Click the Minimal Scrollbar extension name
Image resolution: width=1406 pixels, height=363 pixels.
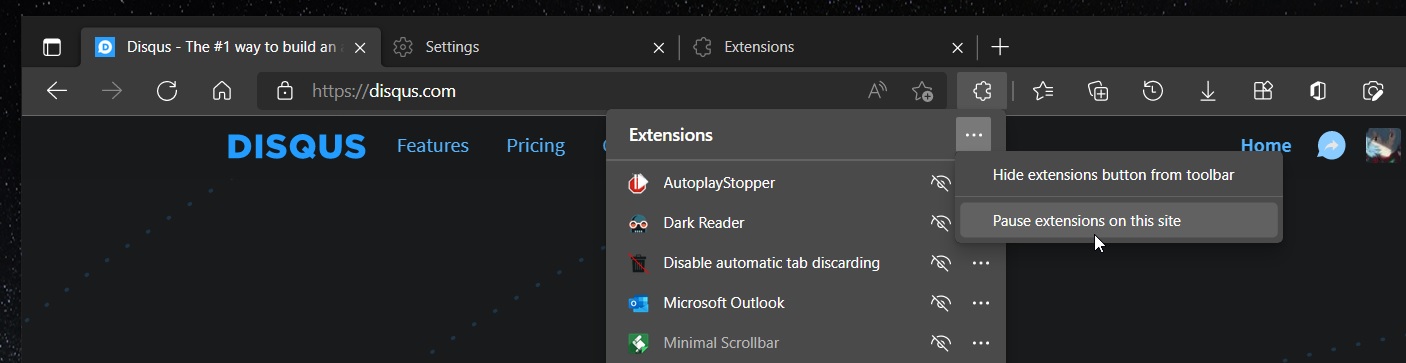pyautogui.click(x=721, y=343)
